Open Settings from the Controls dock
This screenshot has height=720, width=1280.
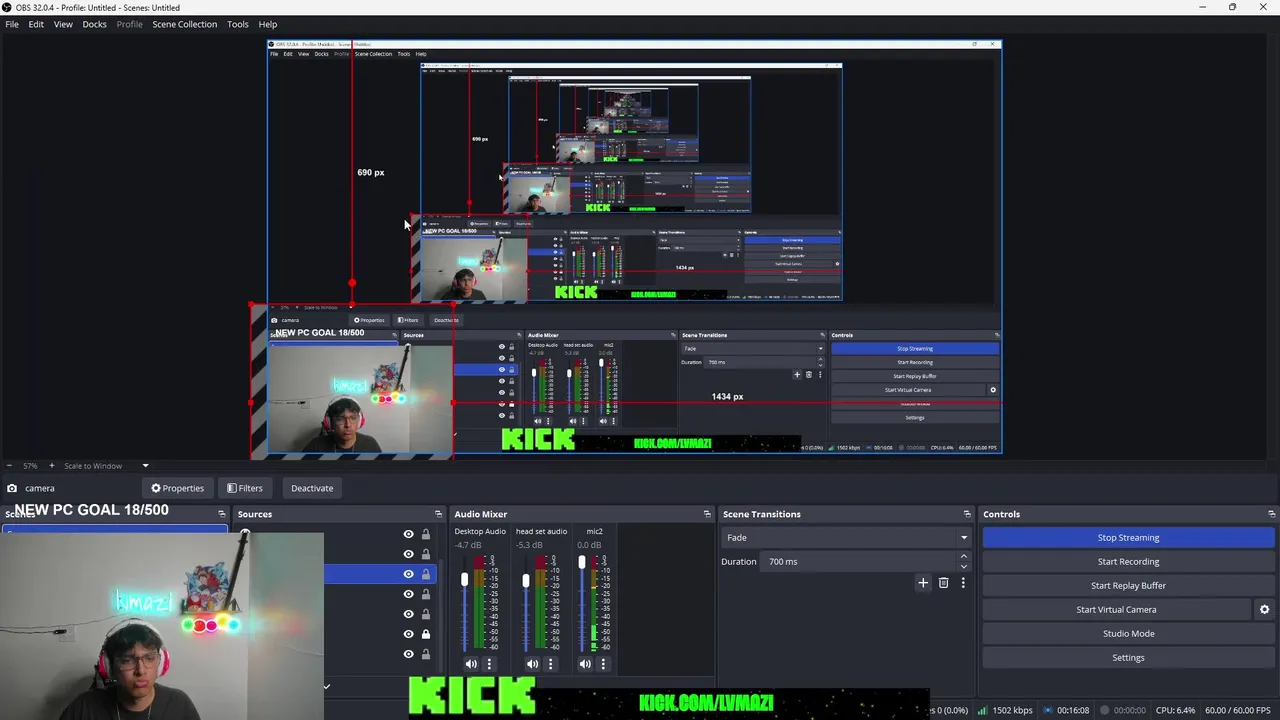1128,658
